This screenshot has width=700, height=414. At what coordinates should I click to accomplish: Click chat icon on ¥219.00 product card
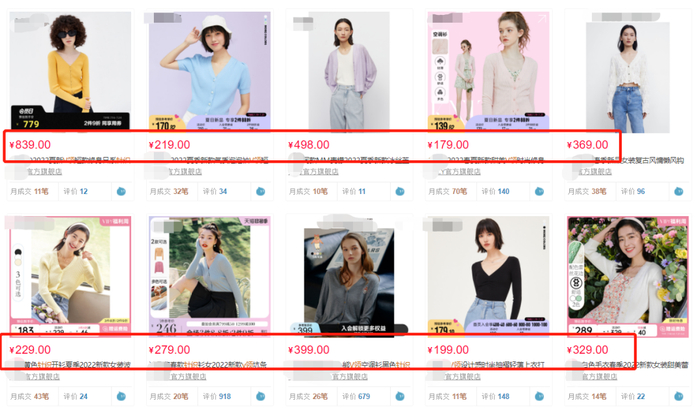click(261, 192)
